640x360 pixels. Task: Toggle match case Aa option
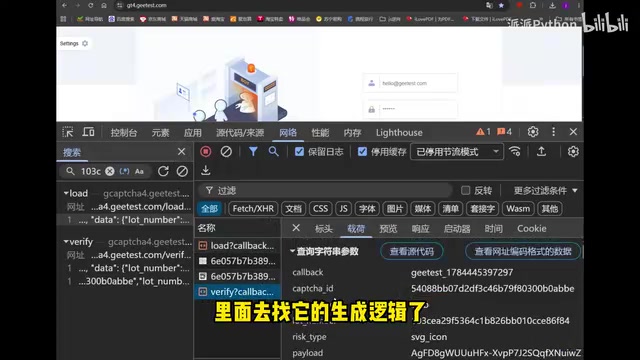(139, 171)
